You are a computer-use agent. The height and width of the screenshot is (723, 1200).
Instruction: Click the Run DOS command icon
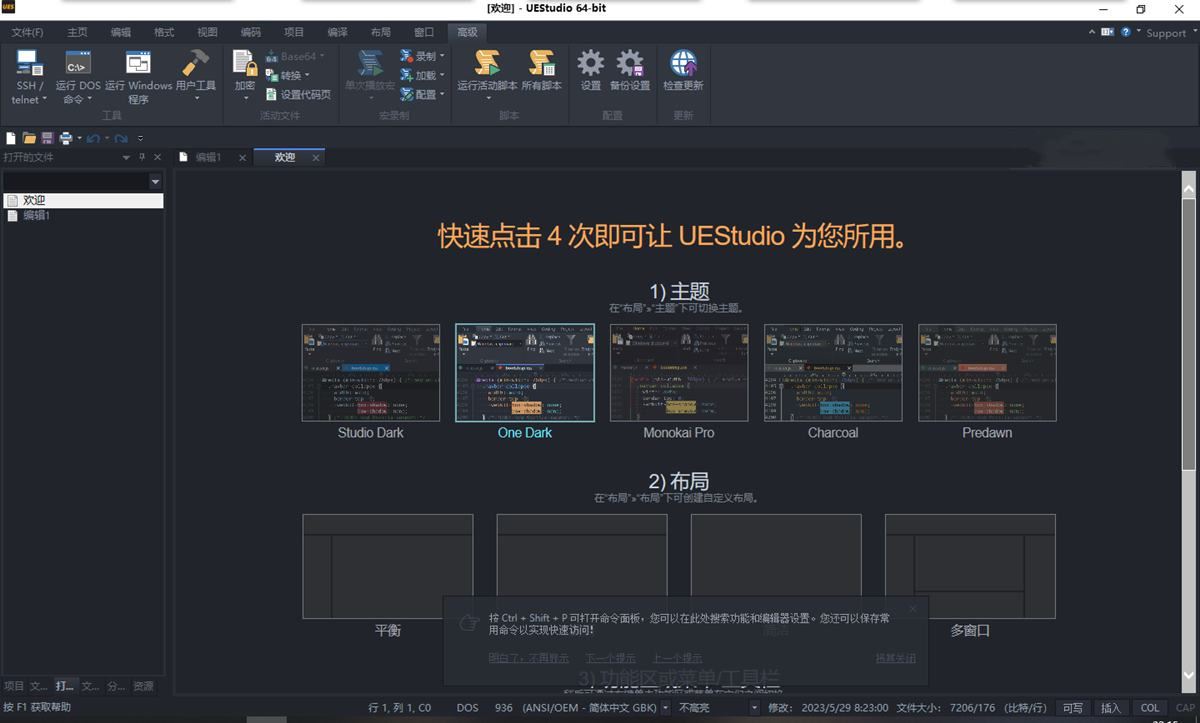click(x=78, y=66)
